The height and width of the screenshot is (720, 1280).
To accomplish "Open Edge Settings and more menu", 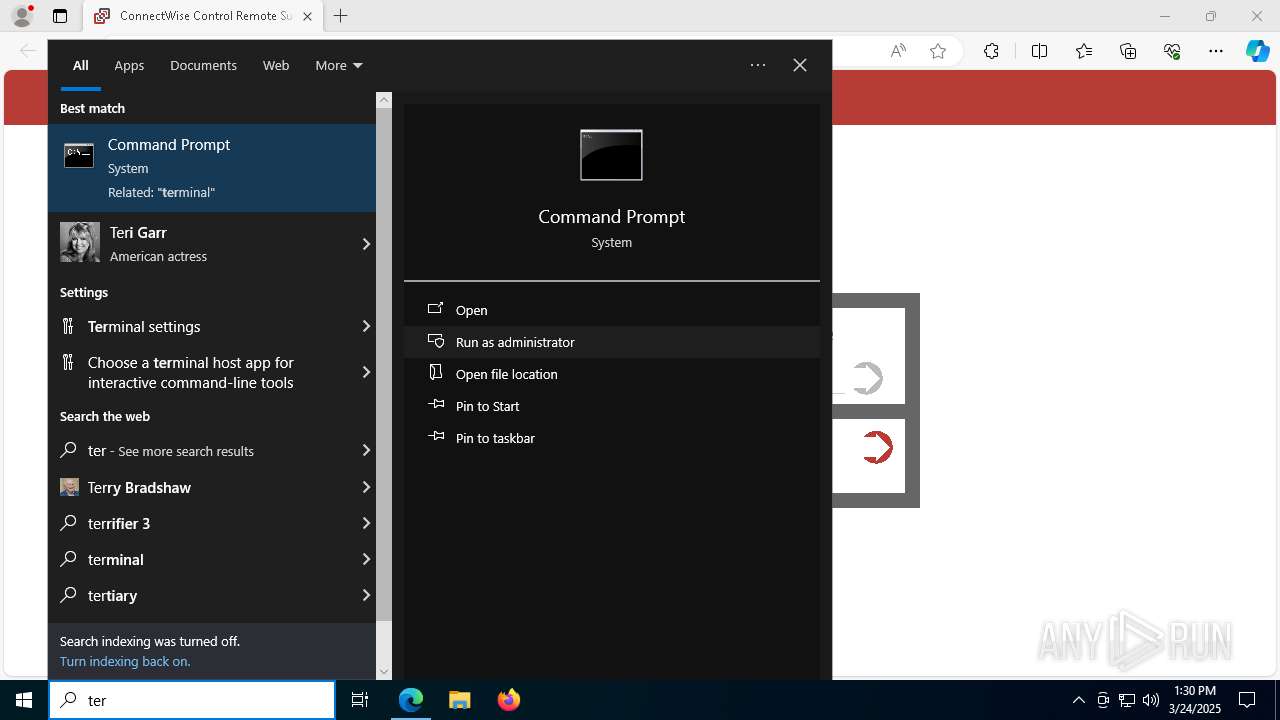I will click(1216, 51).
